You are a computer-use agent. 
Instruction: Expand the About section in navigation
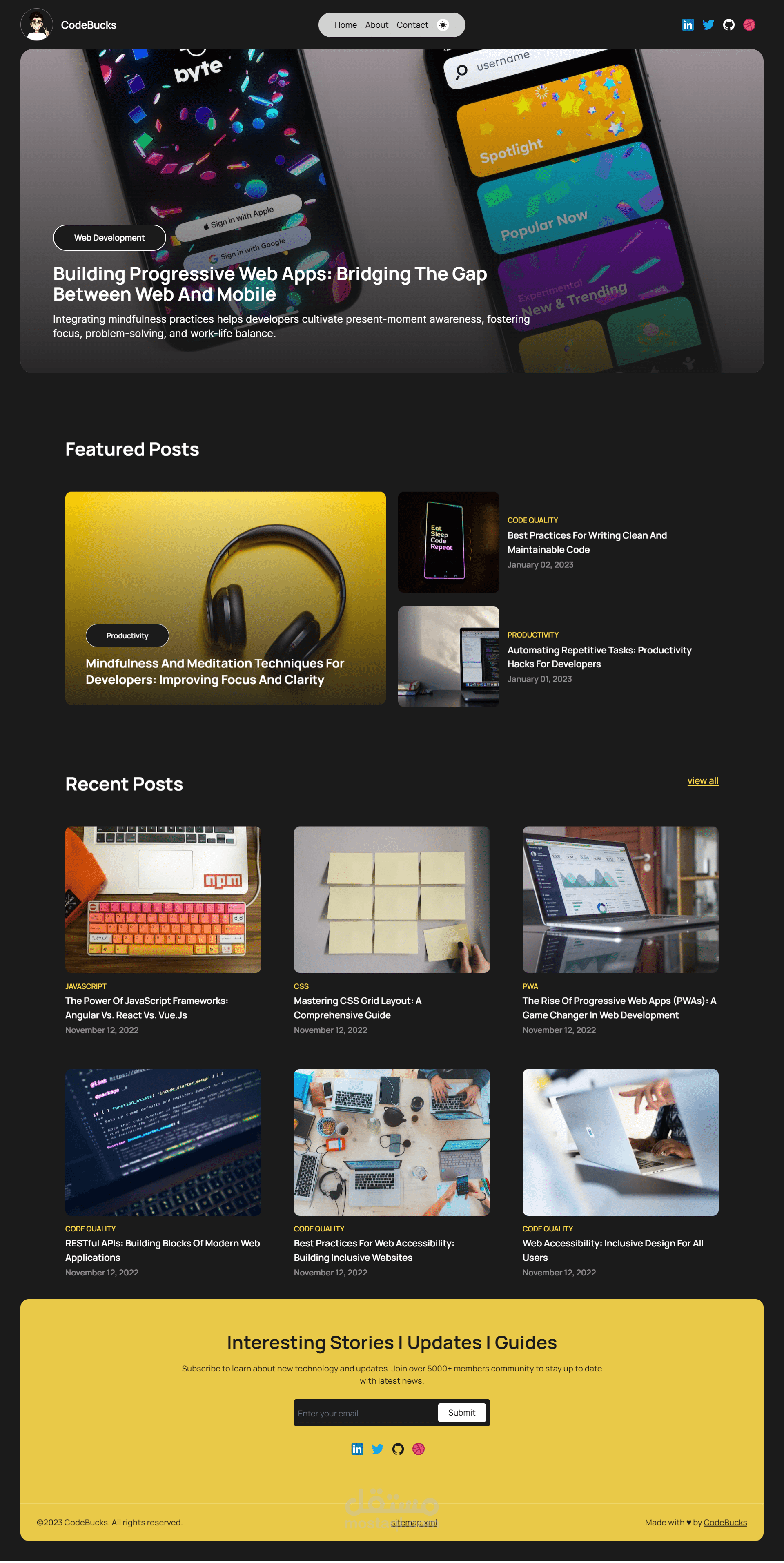point(377,24)
